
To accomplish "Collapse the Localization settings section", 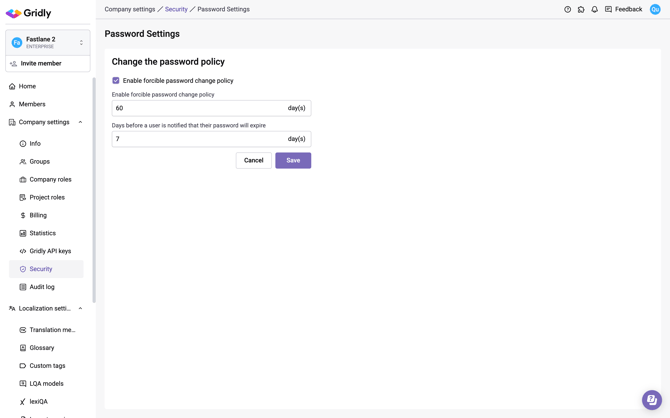I will pos(81,309).
